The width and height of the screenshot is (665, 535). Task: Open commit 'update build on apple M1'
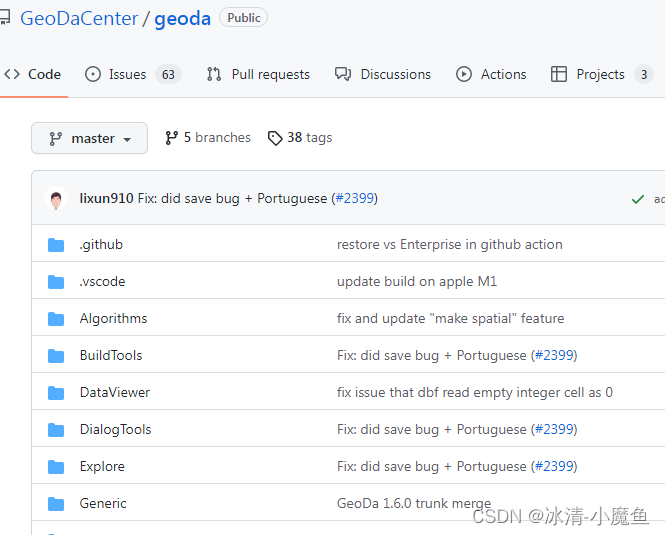tap(417, 281)
